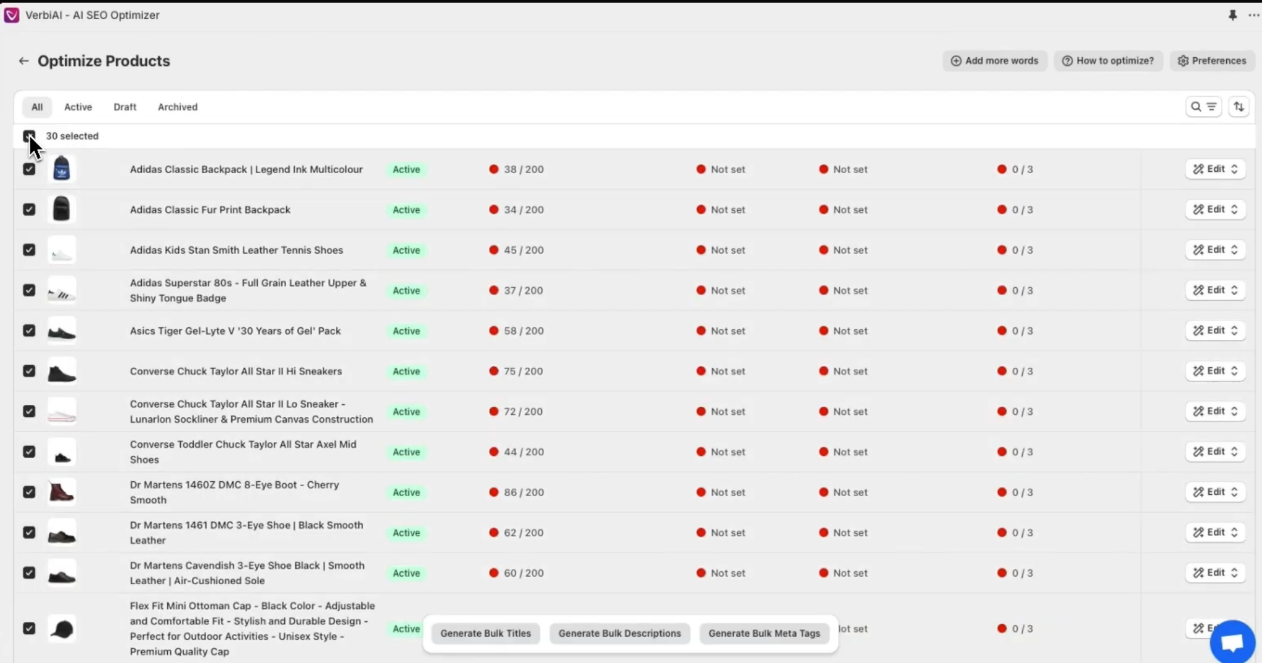Click Generate Bulk Descriptions
The image size is (1262, 663).
(620, 634)
